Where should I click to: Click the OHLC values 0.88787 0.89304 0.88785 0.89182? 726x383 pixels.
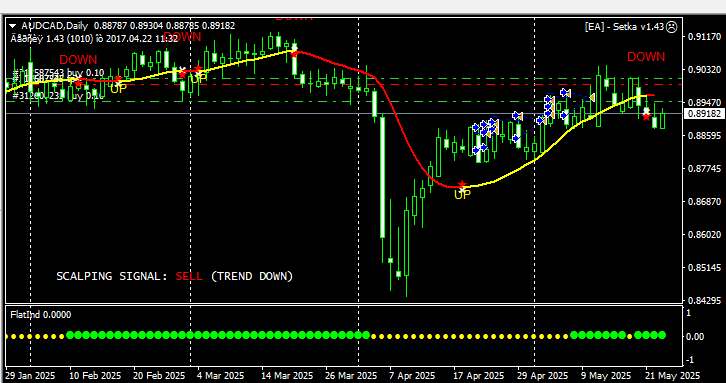[x=164, y=26]
